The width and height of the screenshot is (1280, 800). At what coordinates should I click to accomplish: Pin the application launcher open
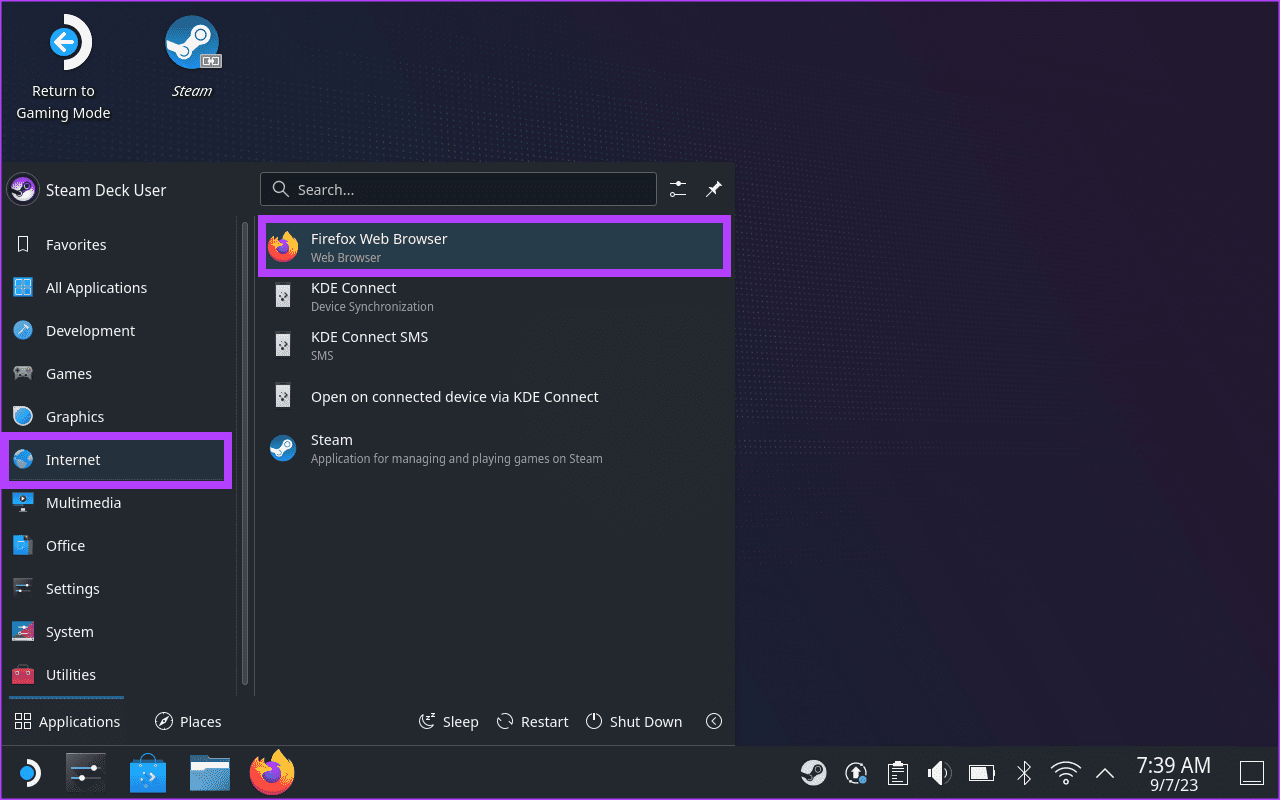click(x=713, y=189)
